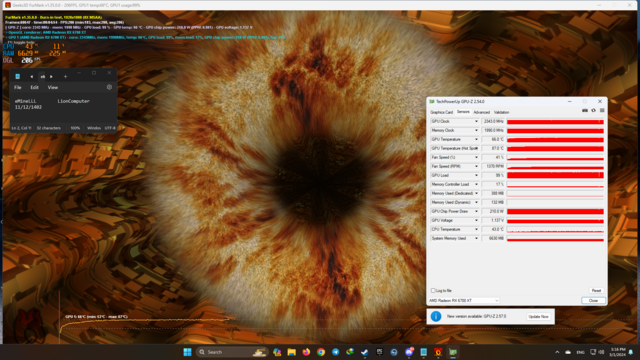Open Notepad's Edit menu
Image resolution: width=640 pixels, height=360 pixels.
coord(34,87)
